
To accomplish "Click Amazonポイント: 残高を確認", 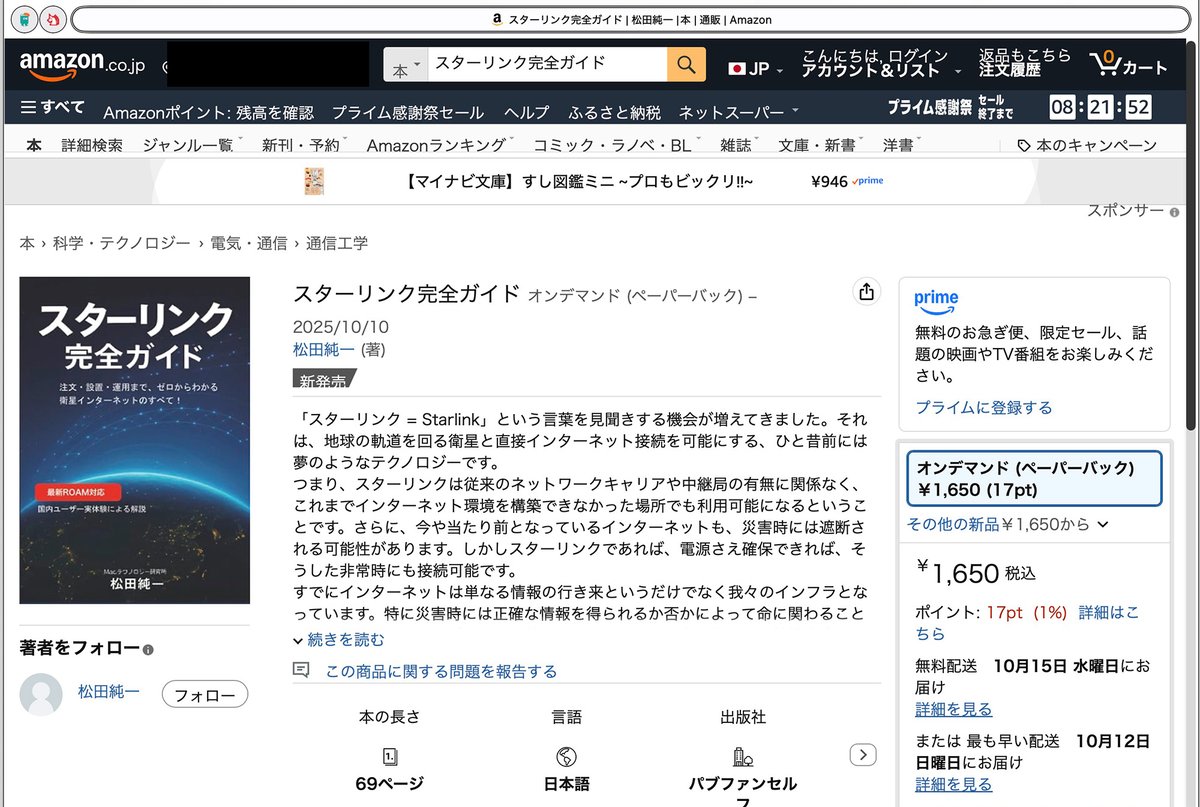I will (208, 112).
